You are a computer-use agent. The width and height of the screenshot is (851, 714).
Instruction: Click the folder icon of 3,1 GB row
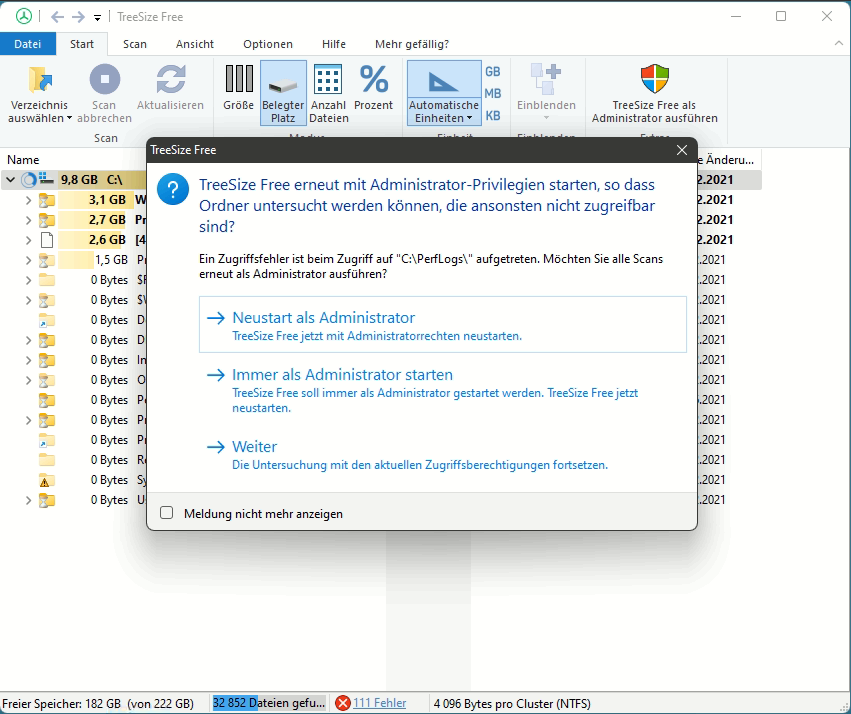coord(47,200)
